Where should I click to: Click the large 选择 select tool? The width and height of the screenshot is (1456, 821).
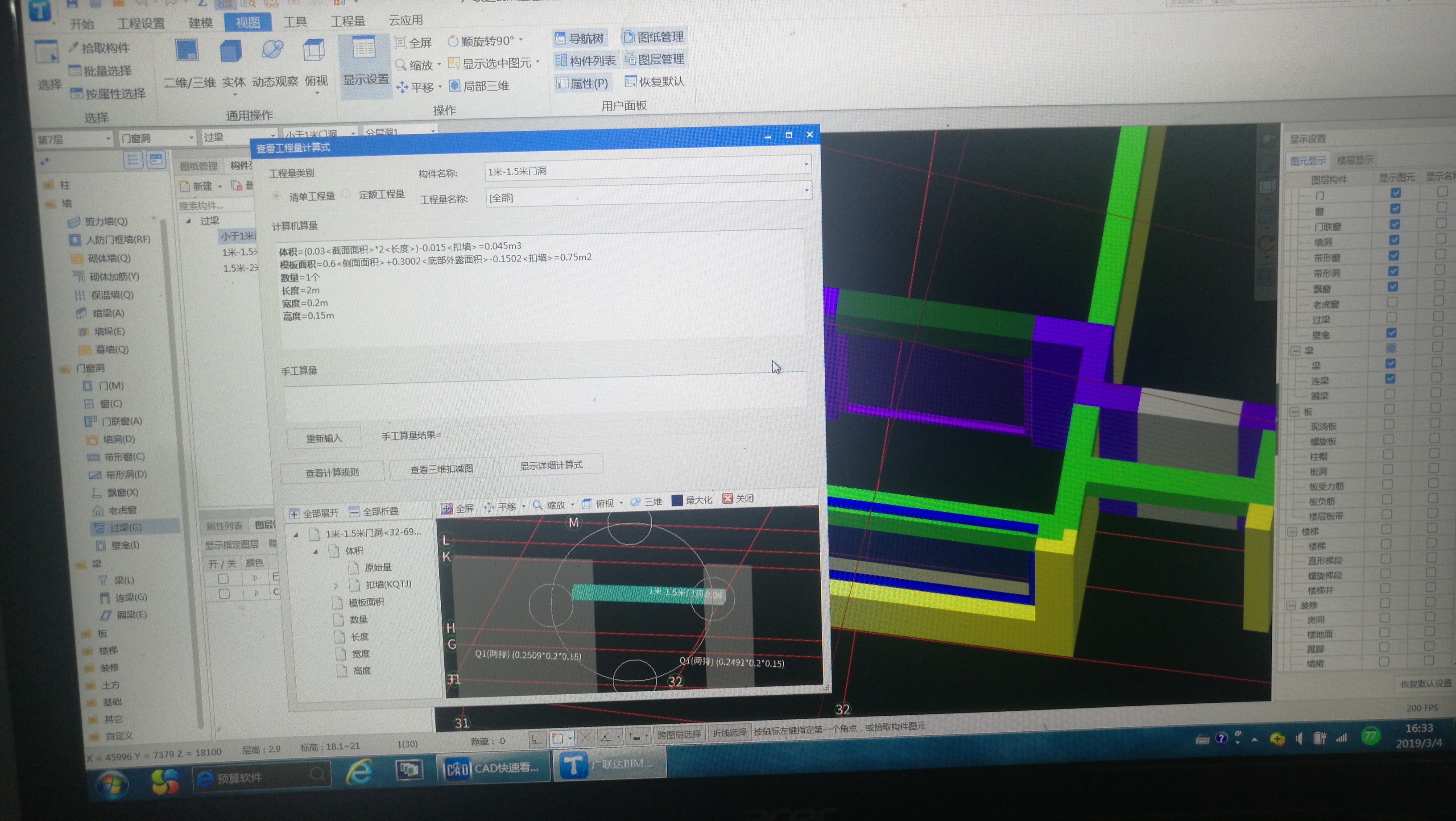(x=48, y=65)
